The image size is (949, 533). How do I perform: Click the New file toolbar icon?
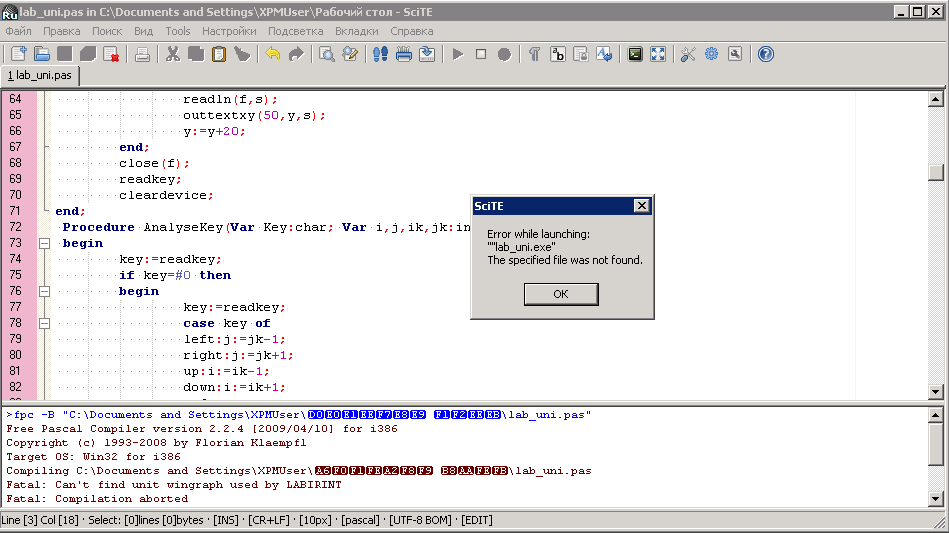19,54
